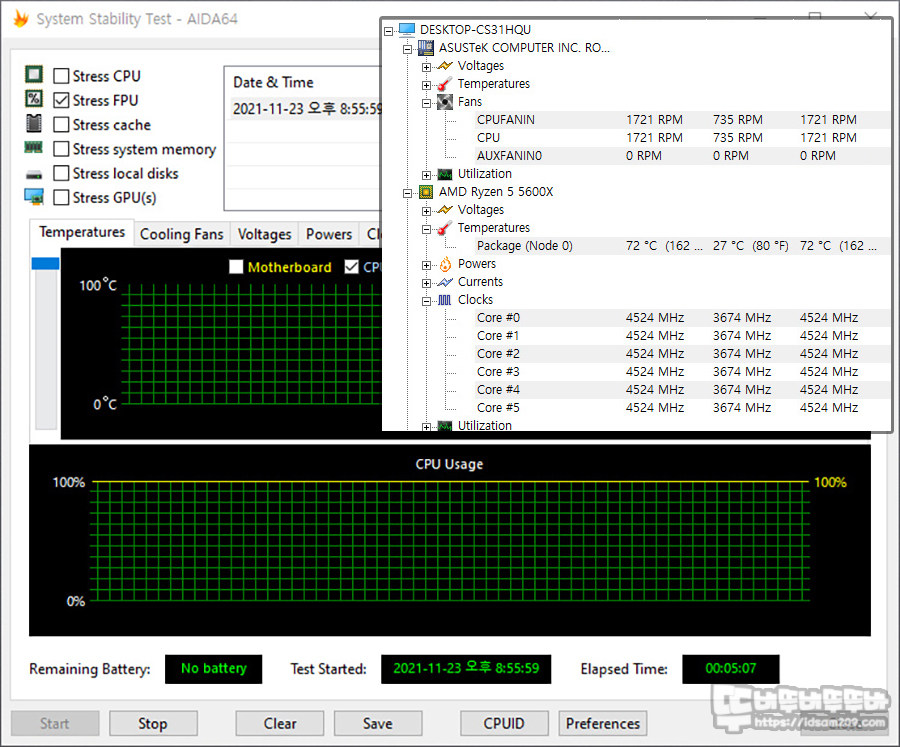
Task: Select the CPUFANIN fan row
Action: click(x=682, y=119)
